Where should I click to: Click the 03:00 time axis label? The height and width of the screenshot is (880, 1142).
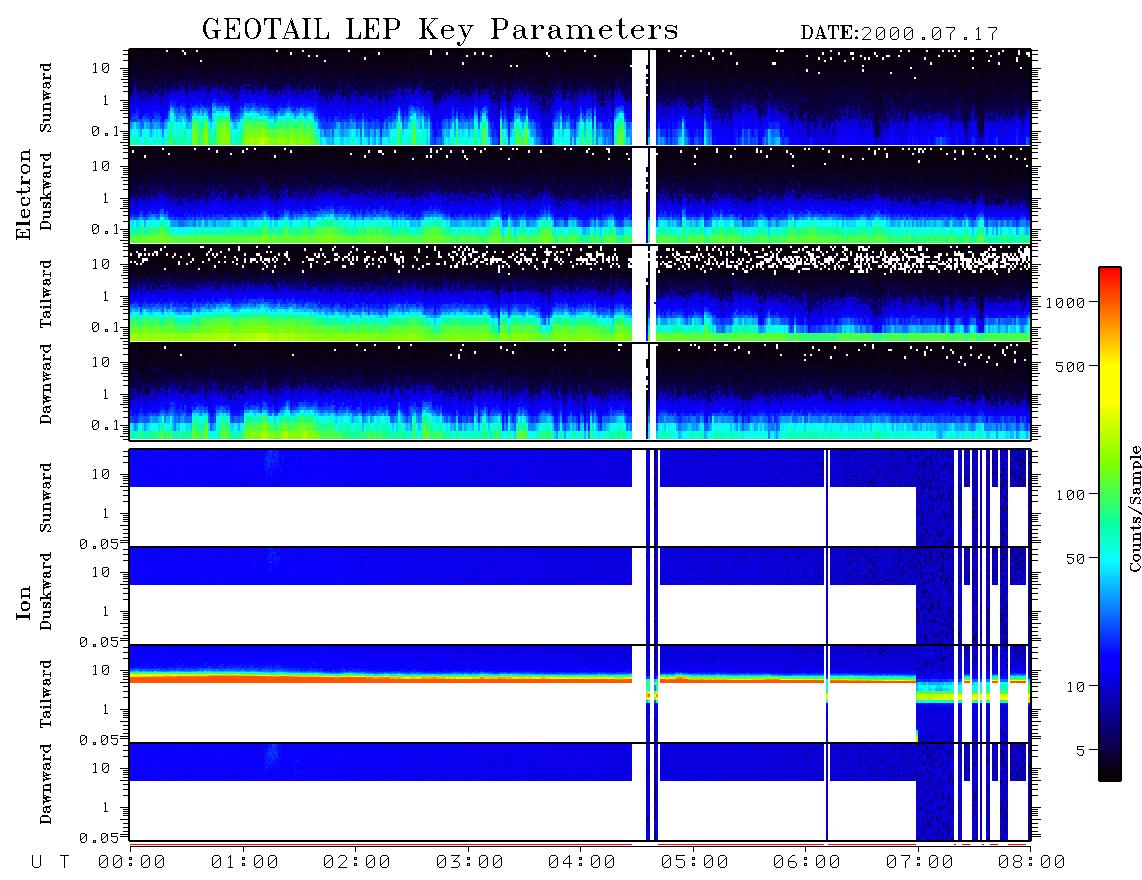point(470,863)
